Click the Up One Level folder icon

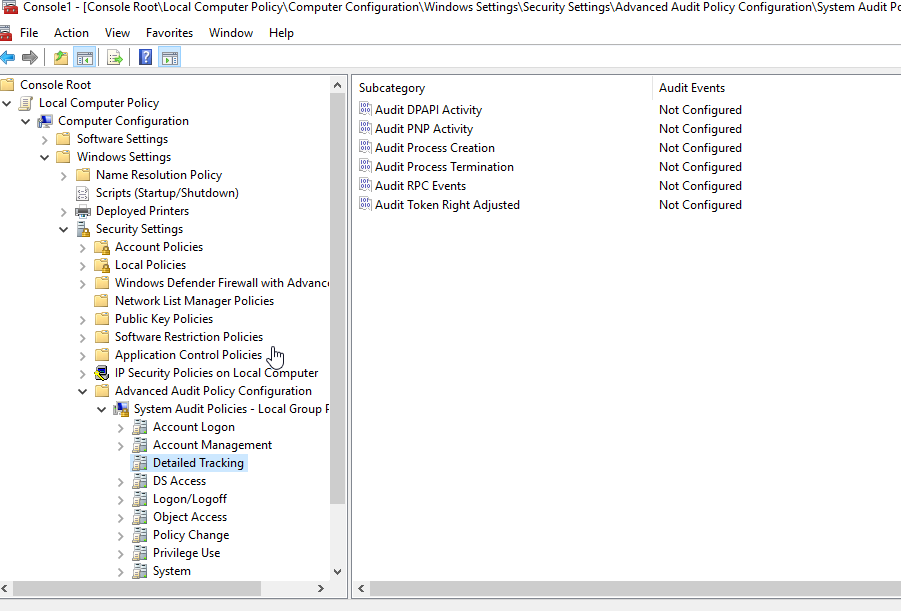pyautogui.click(x=61, y=57)
